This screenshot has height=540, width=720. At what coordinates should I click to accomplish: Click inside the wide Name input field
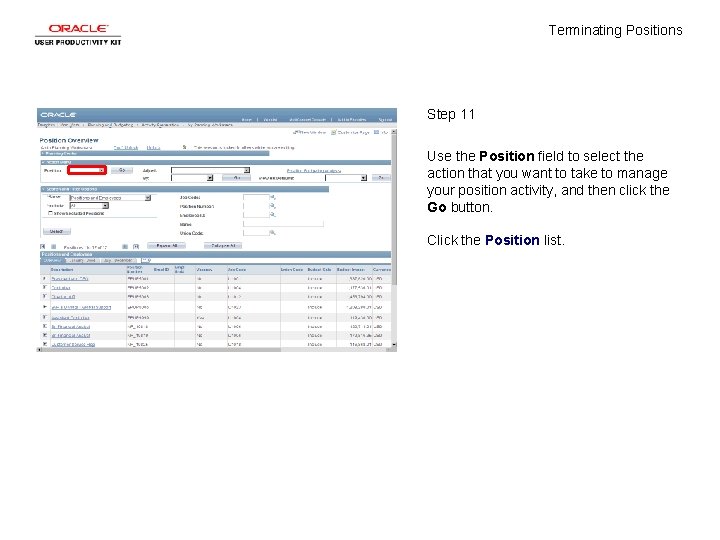tap(283, 224)
